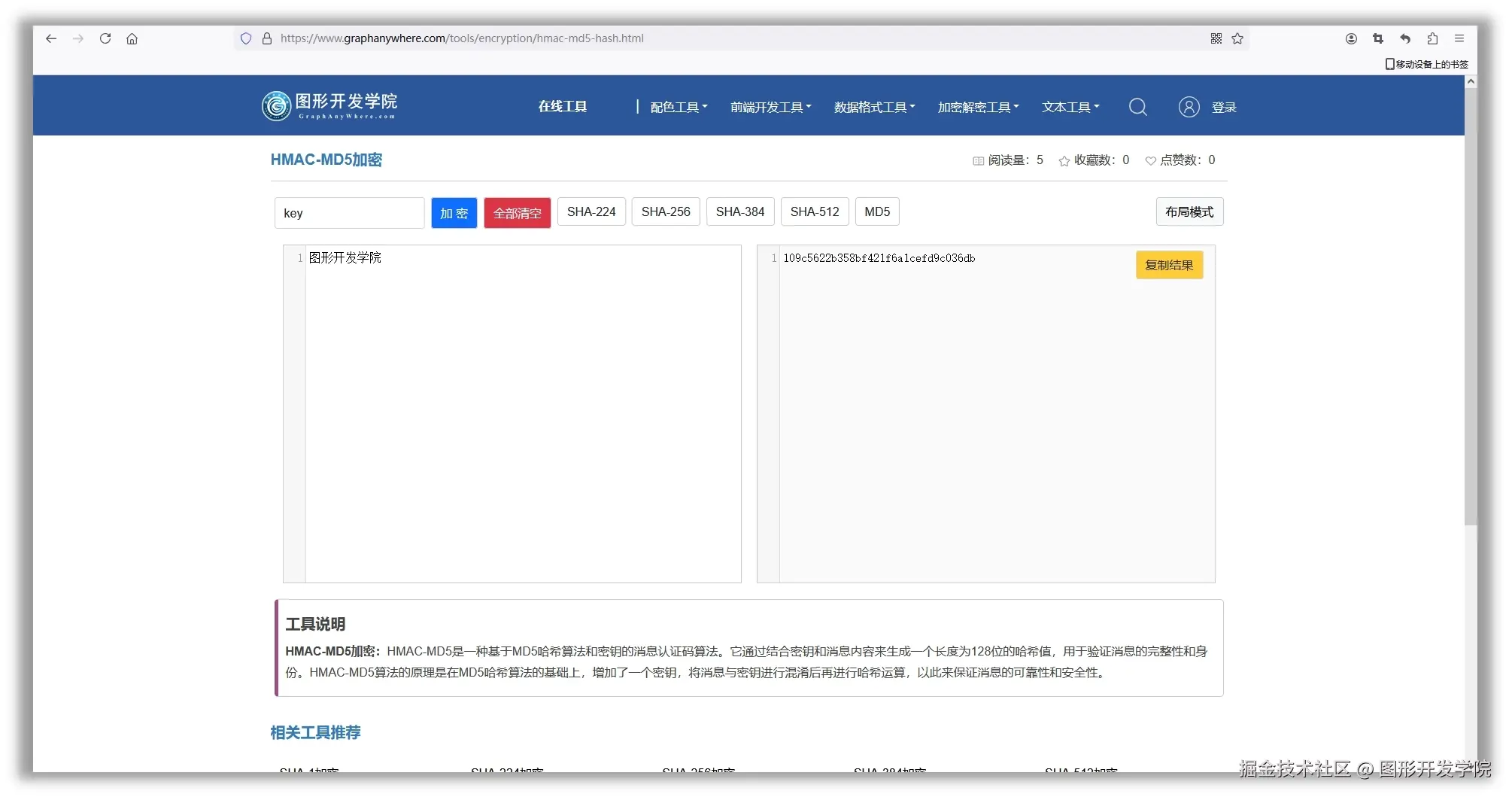Screen dimensions: 1512x800
Task: Select the 在线工具 navigation item
Action: coord(562,106)
